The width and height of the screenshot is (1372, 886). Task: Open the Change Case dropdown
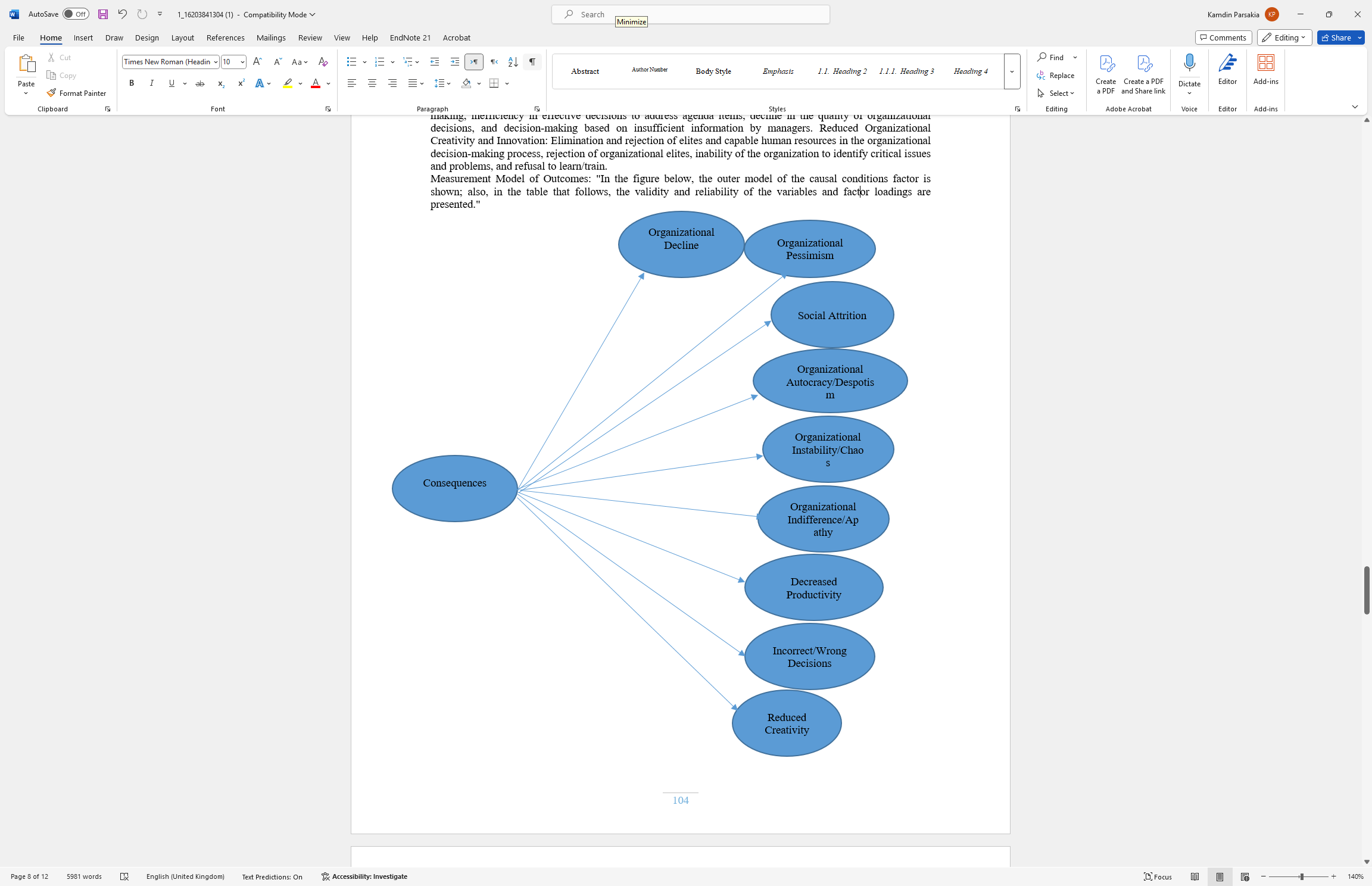tap(300, 62)
